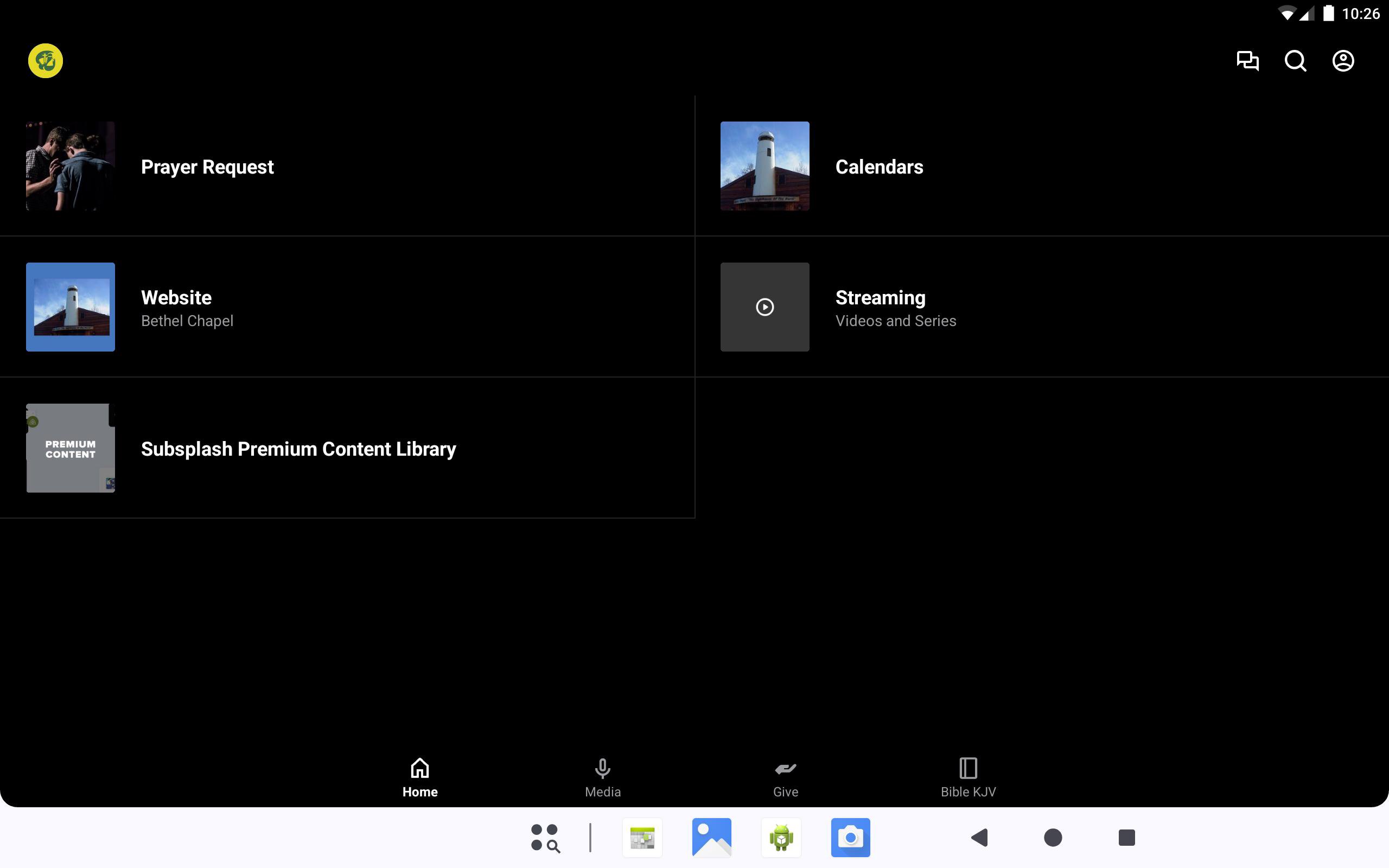Image resolution: width=1389 pixels, height=868 pixels.
Task: Switch to the Give tab
Action: click(785, 777)
